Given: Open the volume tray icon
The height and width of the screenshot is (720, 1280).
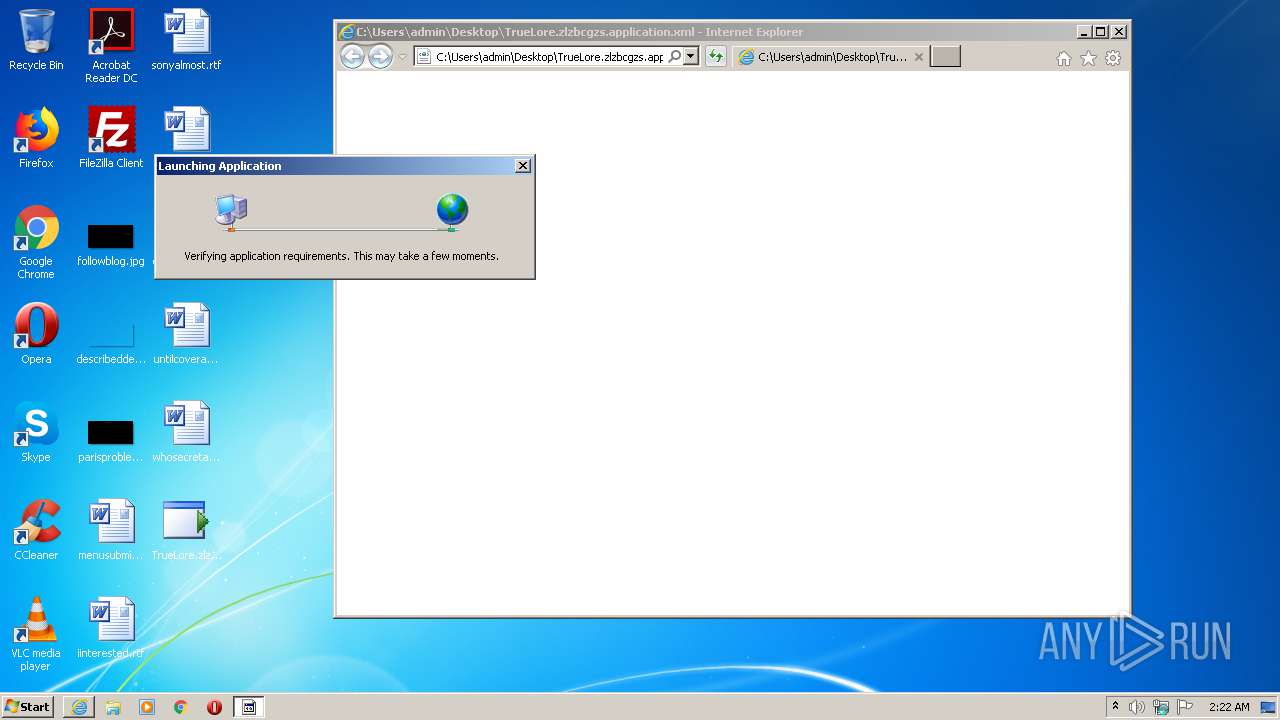Looking at the screenshot, I should pos(1136,707).
